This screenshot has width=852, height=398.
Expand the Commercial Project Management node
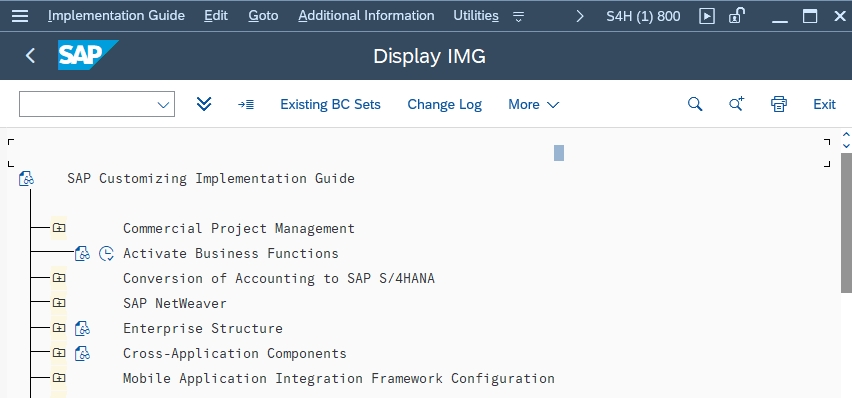point(59,228)
